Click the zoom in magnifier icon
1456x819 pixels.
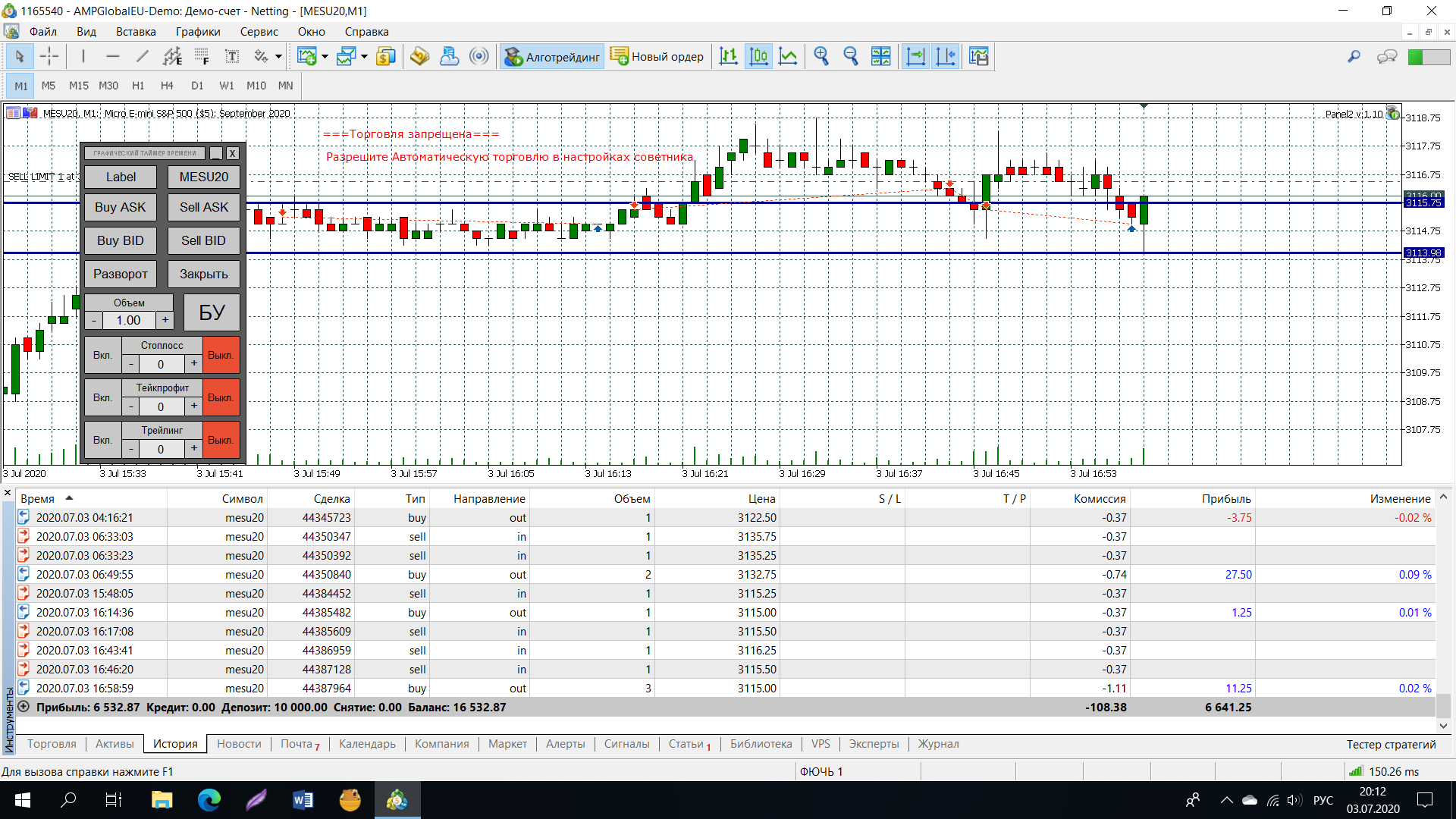click(x=821, y=56)
